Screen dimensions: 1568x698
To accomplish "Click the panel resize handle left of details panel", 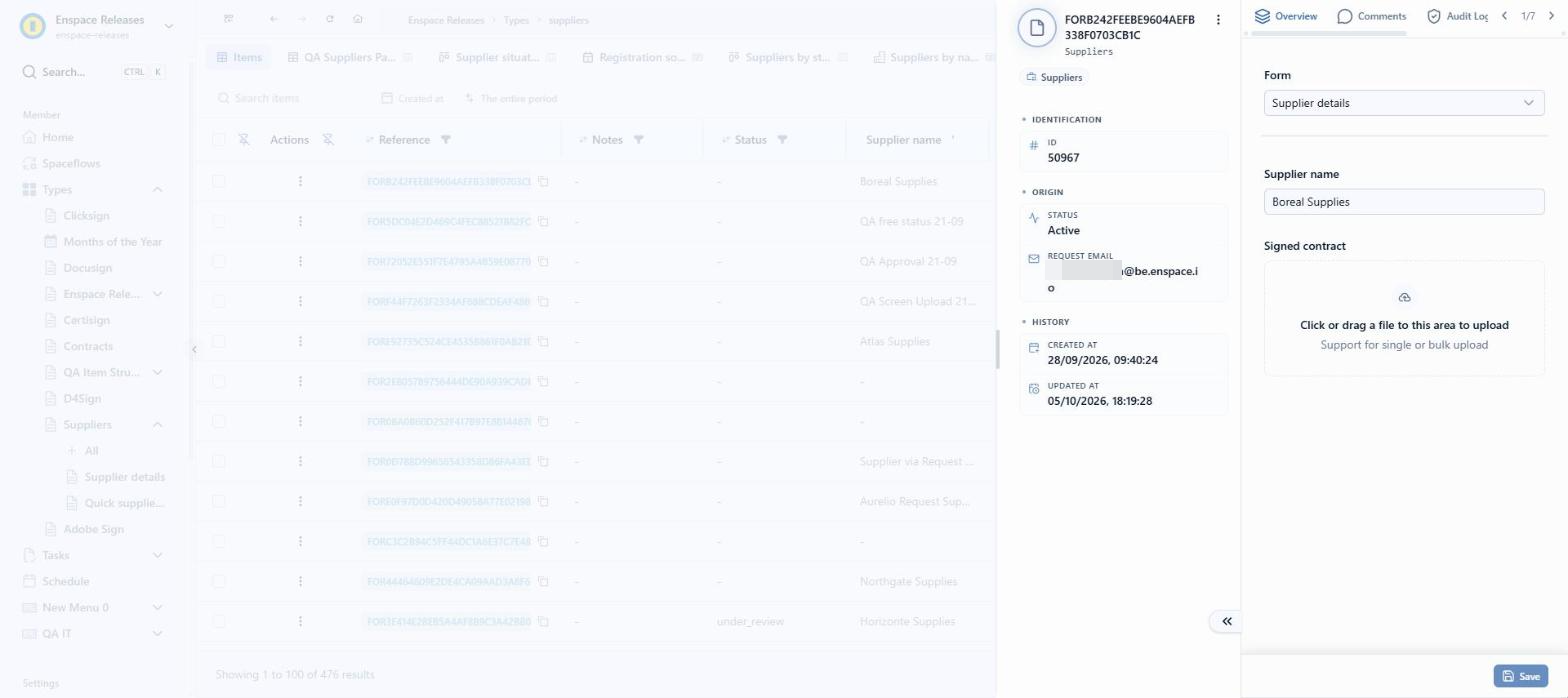I will click(998, 349).
